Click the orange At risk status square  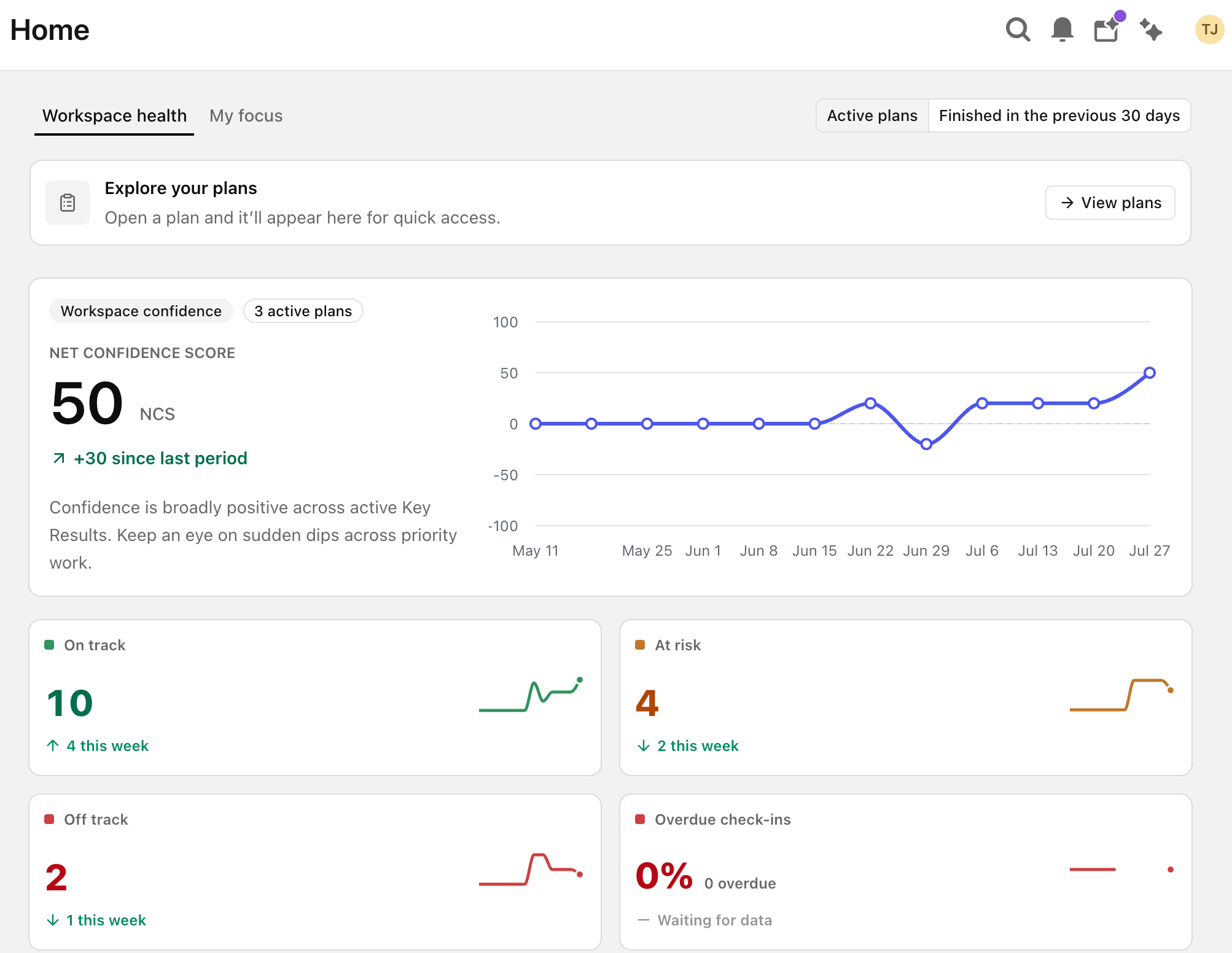pyautogui.click(x=640, y=645)
